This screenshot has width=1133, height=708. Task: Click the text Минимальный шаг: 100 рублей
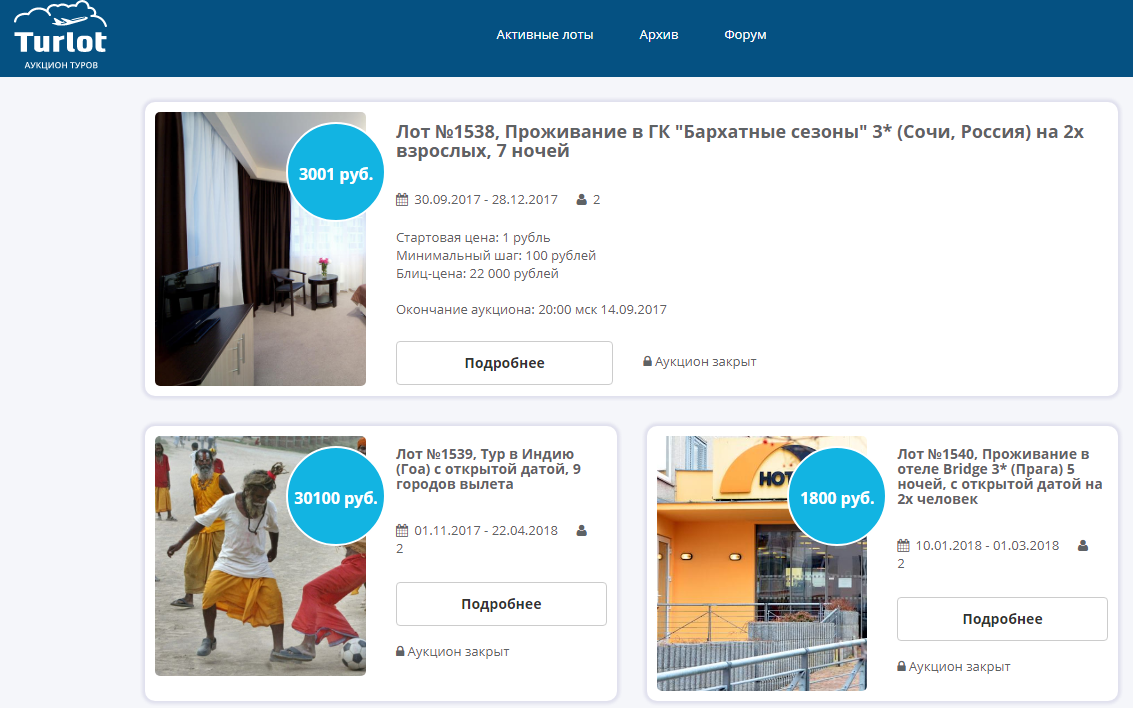click(496, 256)
